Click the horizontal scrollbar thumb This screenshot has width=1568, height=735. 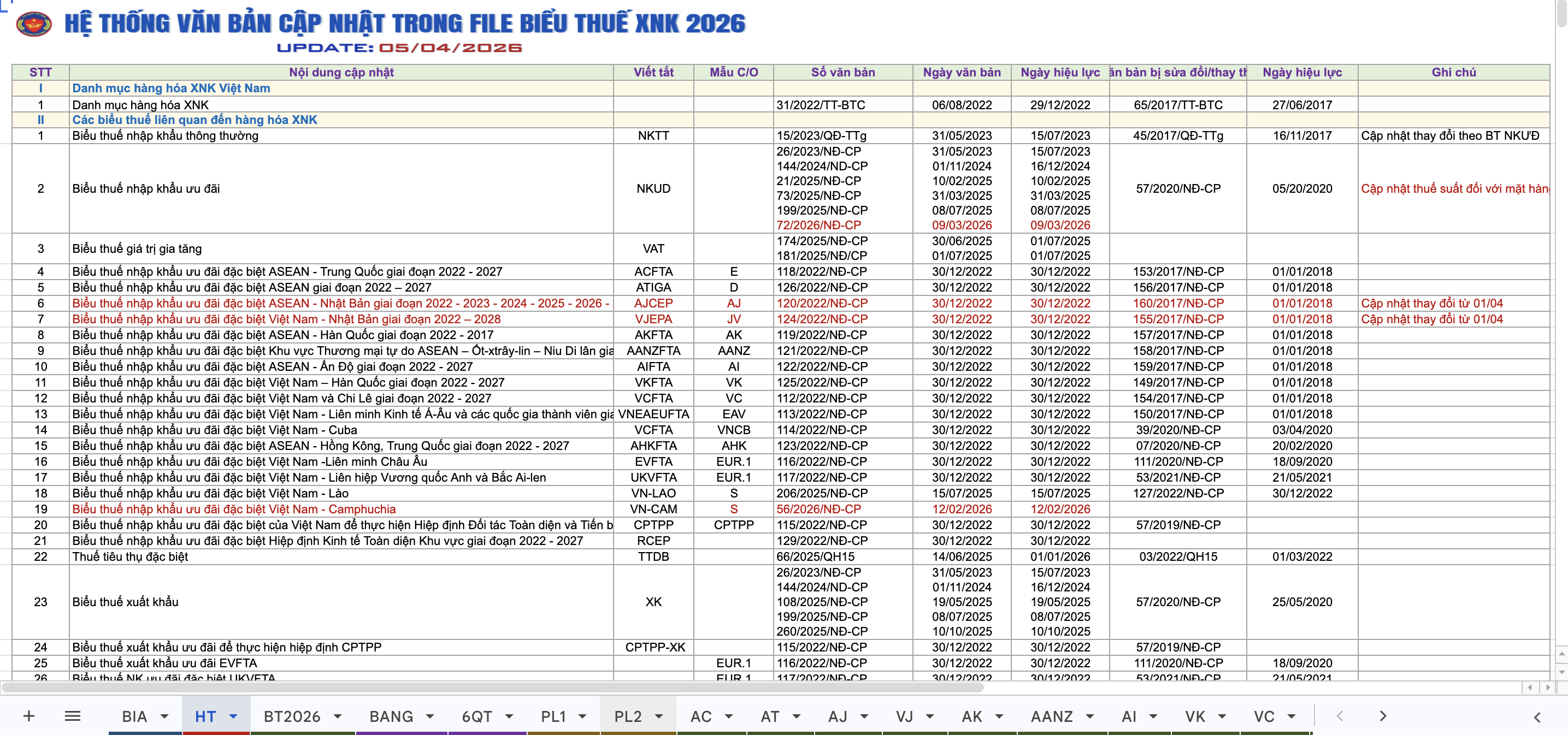point(492,687)
